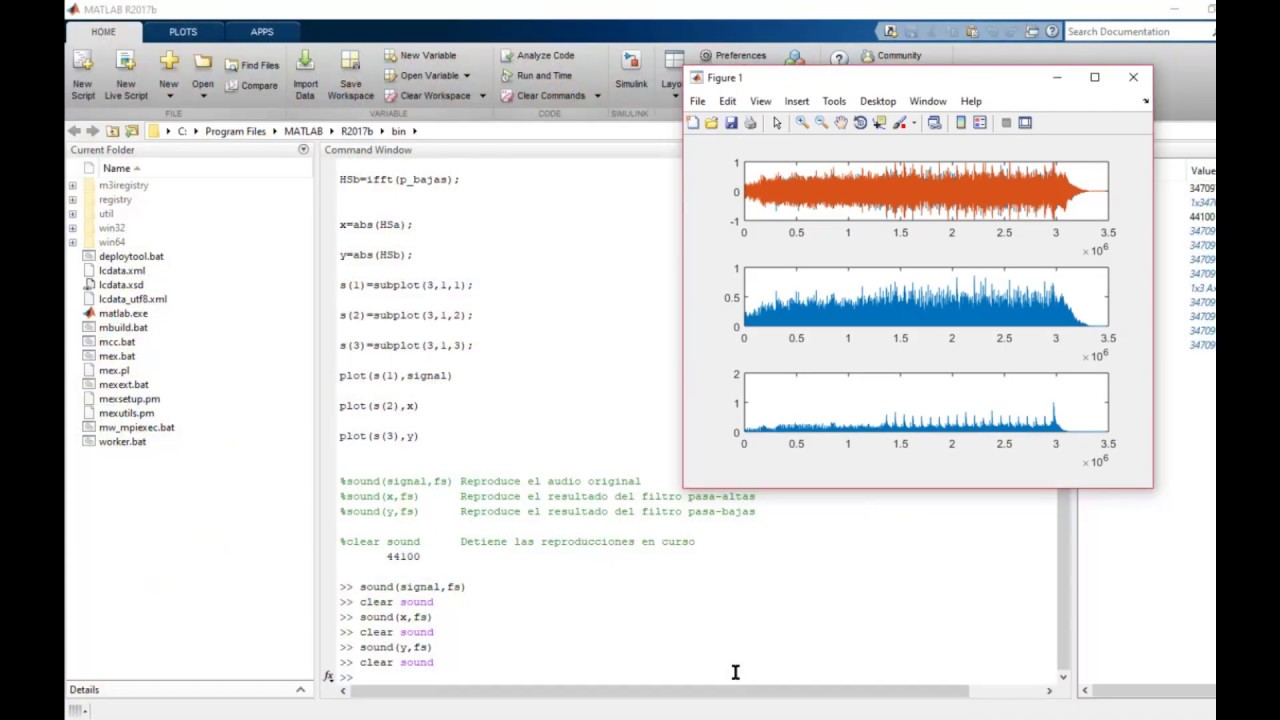1280x720 pixels.
Task: Launch Simulink from the ribbon
Action: click(x=631, y=72)
